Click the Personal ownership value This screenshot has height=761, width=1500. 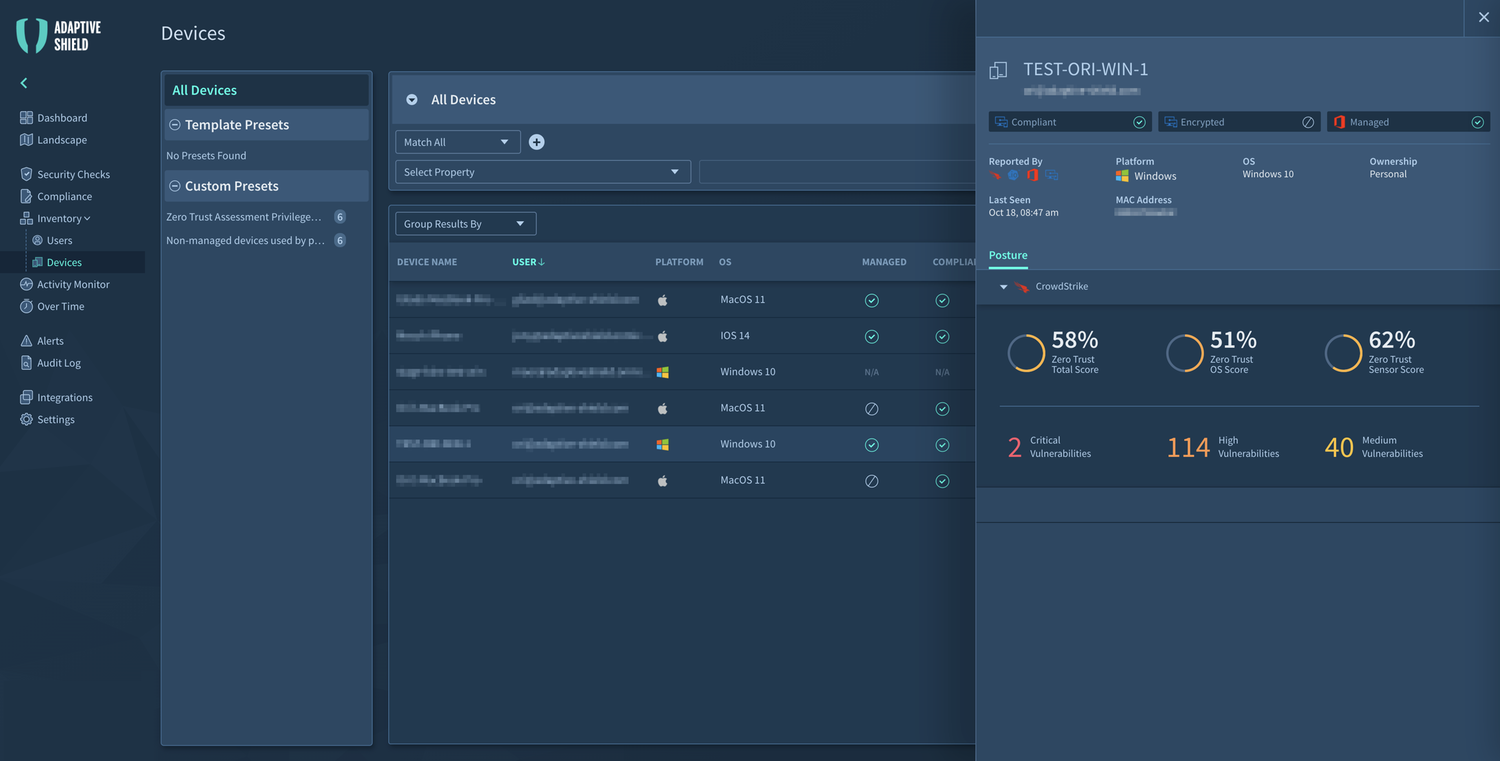(x=1388, y=174)
